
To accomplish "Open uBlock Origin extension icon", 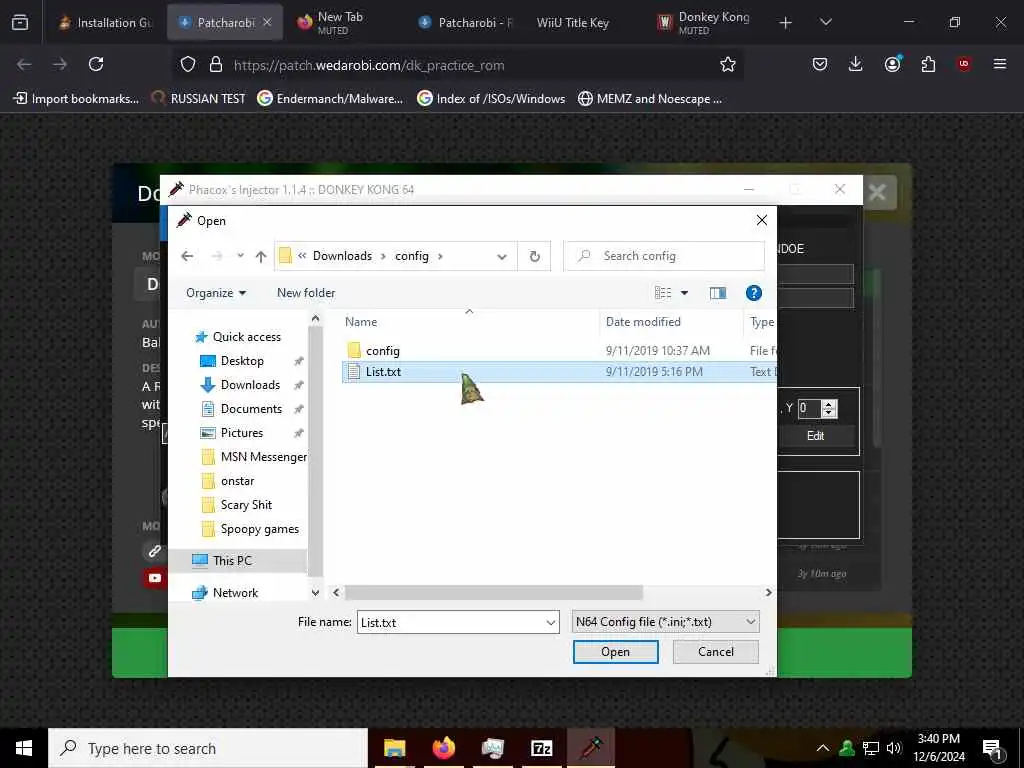I will tap(963, 64).
